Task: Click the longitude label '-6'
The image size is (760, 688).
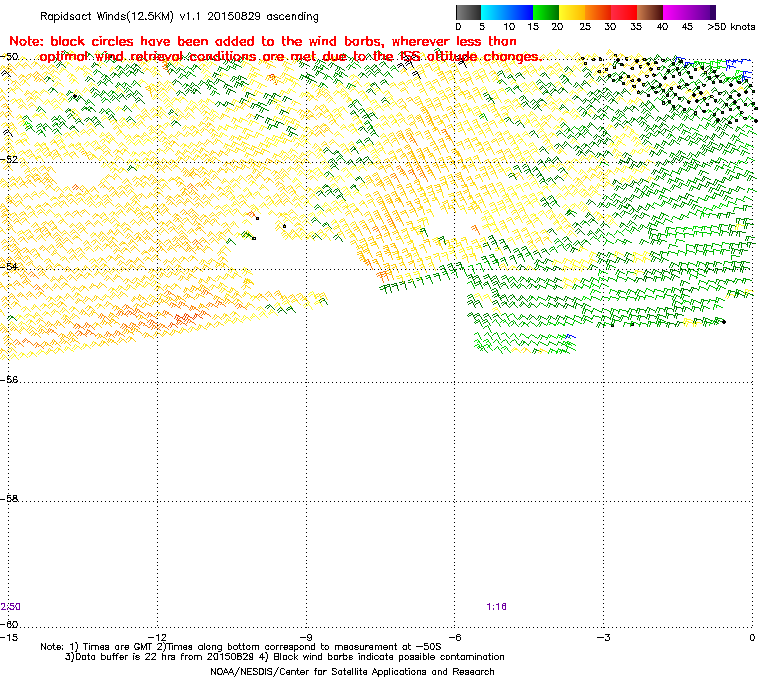Action: click(454, 637)
